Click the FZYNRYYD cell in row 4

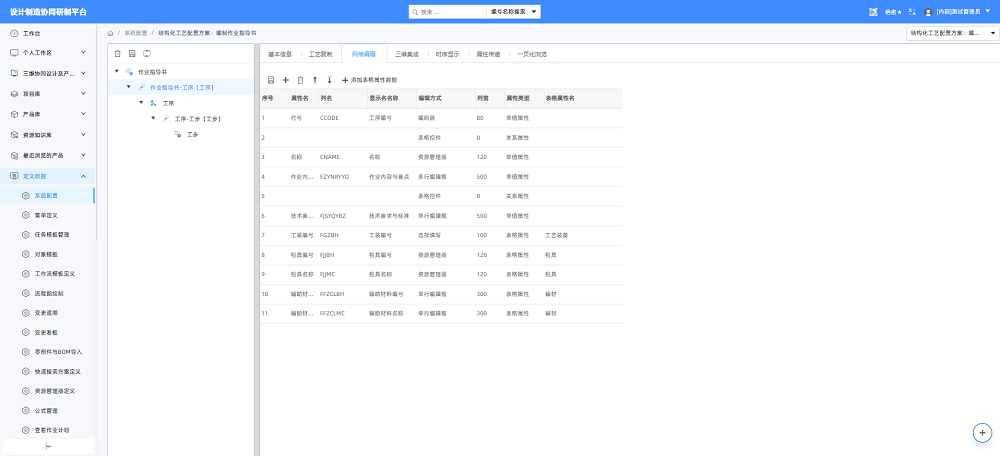(335, 177)
